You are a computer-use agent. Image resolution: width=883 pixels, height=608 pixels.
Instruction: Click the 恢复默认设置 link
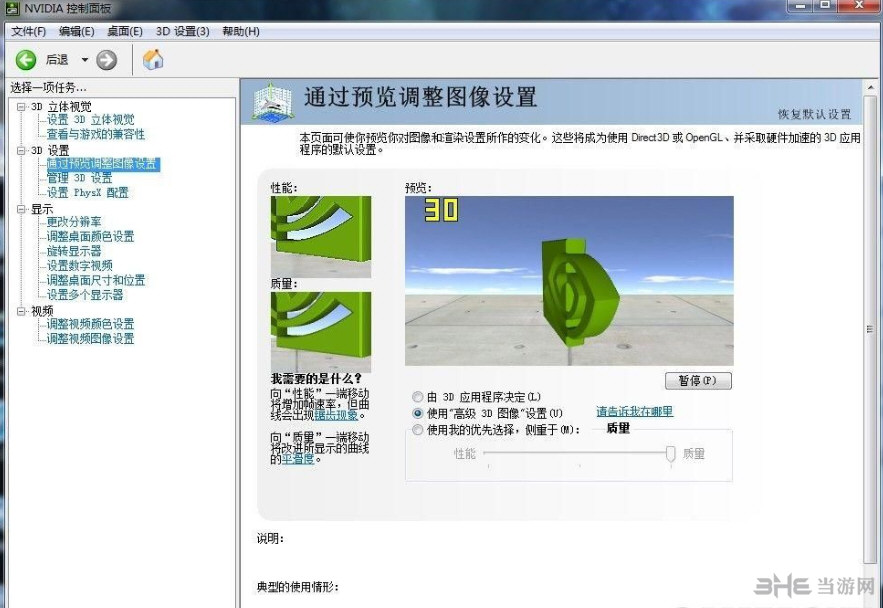[814, 114]
